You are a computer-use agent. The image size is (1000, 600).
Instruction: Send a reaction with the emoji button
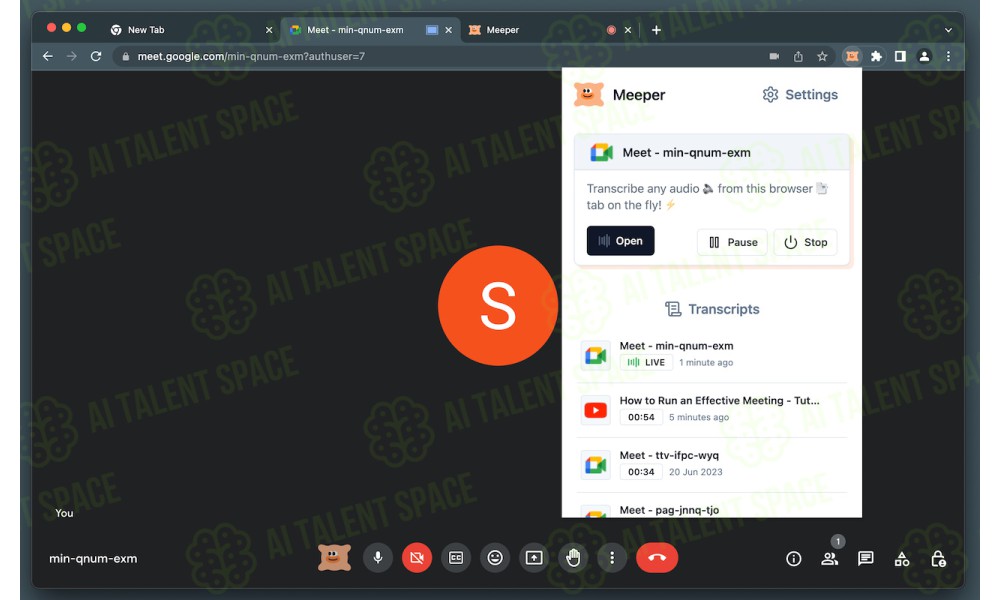coord(495,558)
